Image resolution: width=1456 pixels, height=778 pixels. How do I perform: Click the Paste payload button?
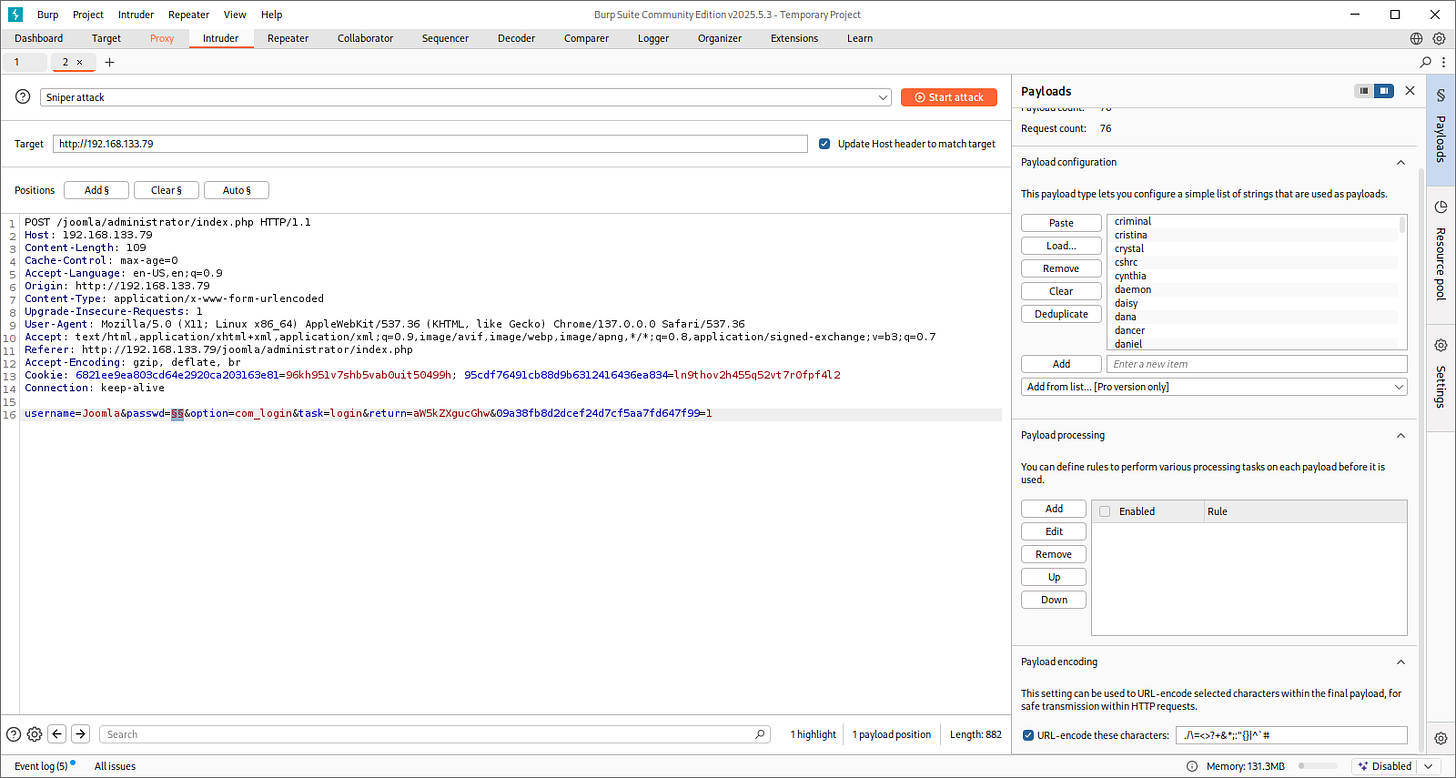click(1061, 223)
